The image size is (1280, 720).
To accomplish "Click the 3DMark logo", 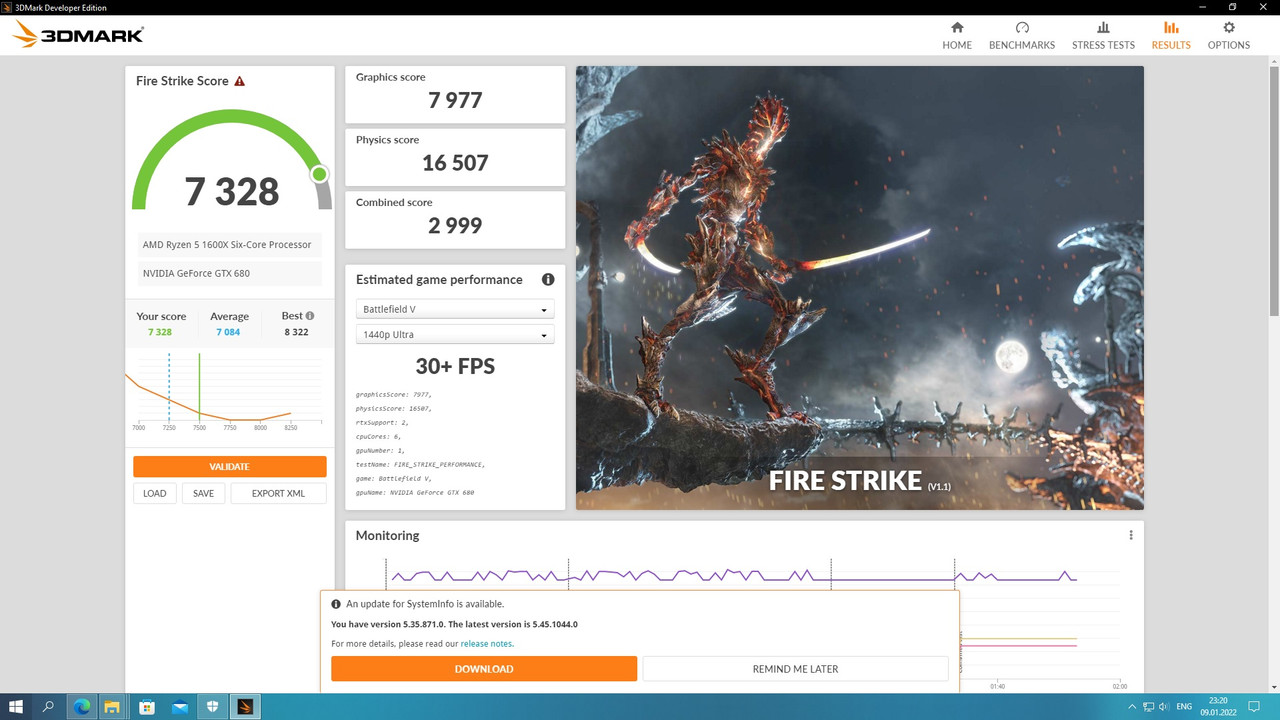I will coord(78,35).
